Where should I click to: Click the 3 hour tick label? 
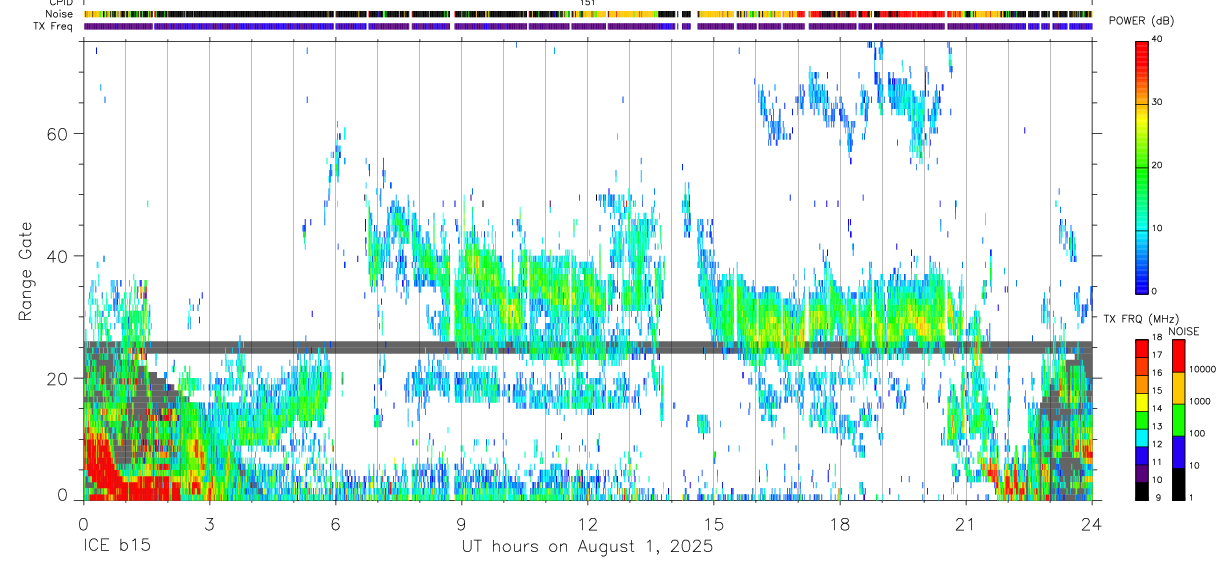click(x=209, y=524)
